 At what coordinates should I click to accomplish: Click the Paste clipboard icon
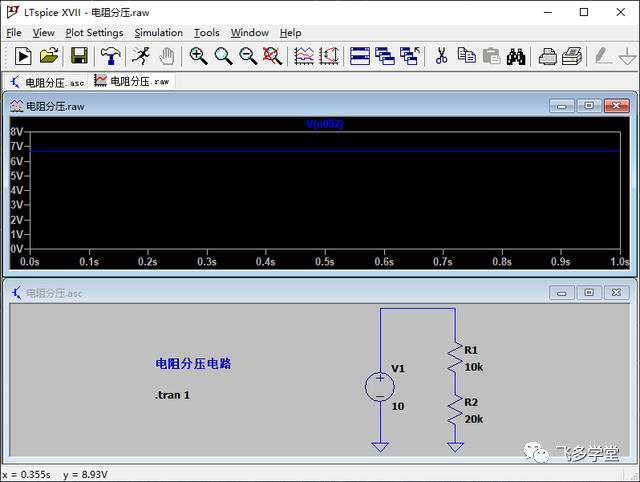tap(491, 56)
